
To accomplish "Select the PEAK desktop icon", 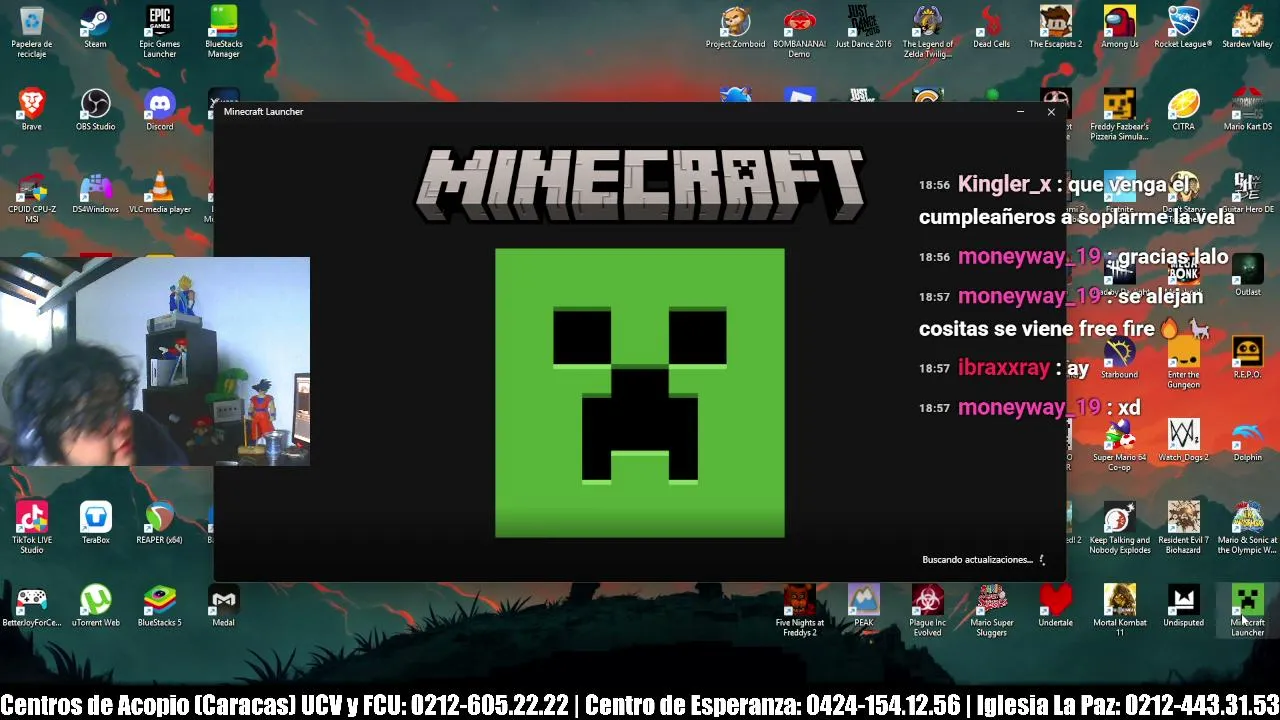I will (863, 606).
